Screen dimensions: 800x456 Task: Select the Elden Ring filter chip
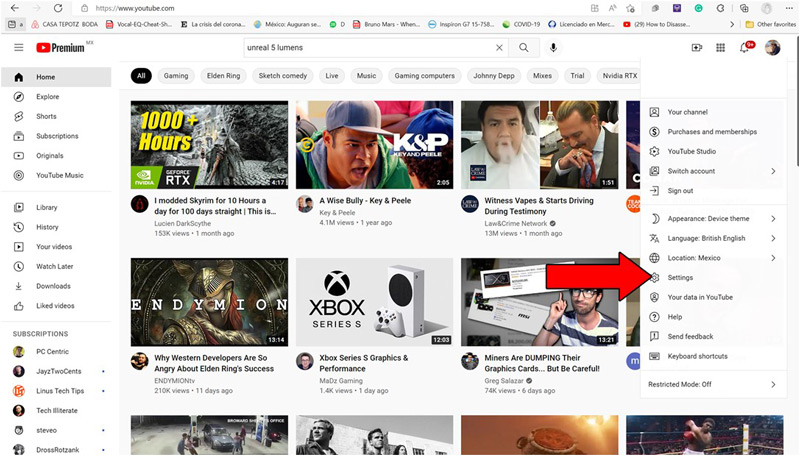(x=223, y=75)
